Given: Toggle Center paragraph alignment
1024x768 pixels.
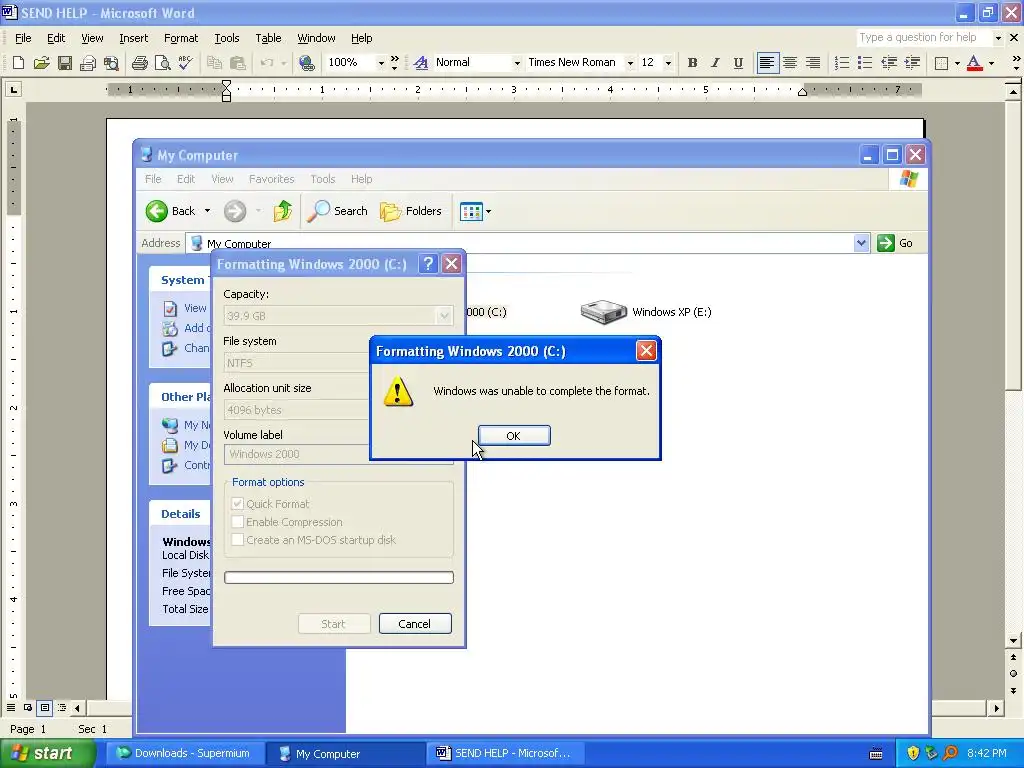Looking at the screenshot, I should [790, 63].
